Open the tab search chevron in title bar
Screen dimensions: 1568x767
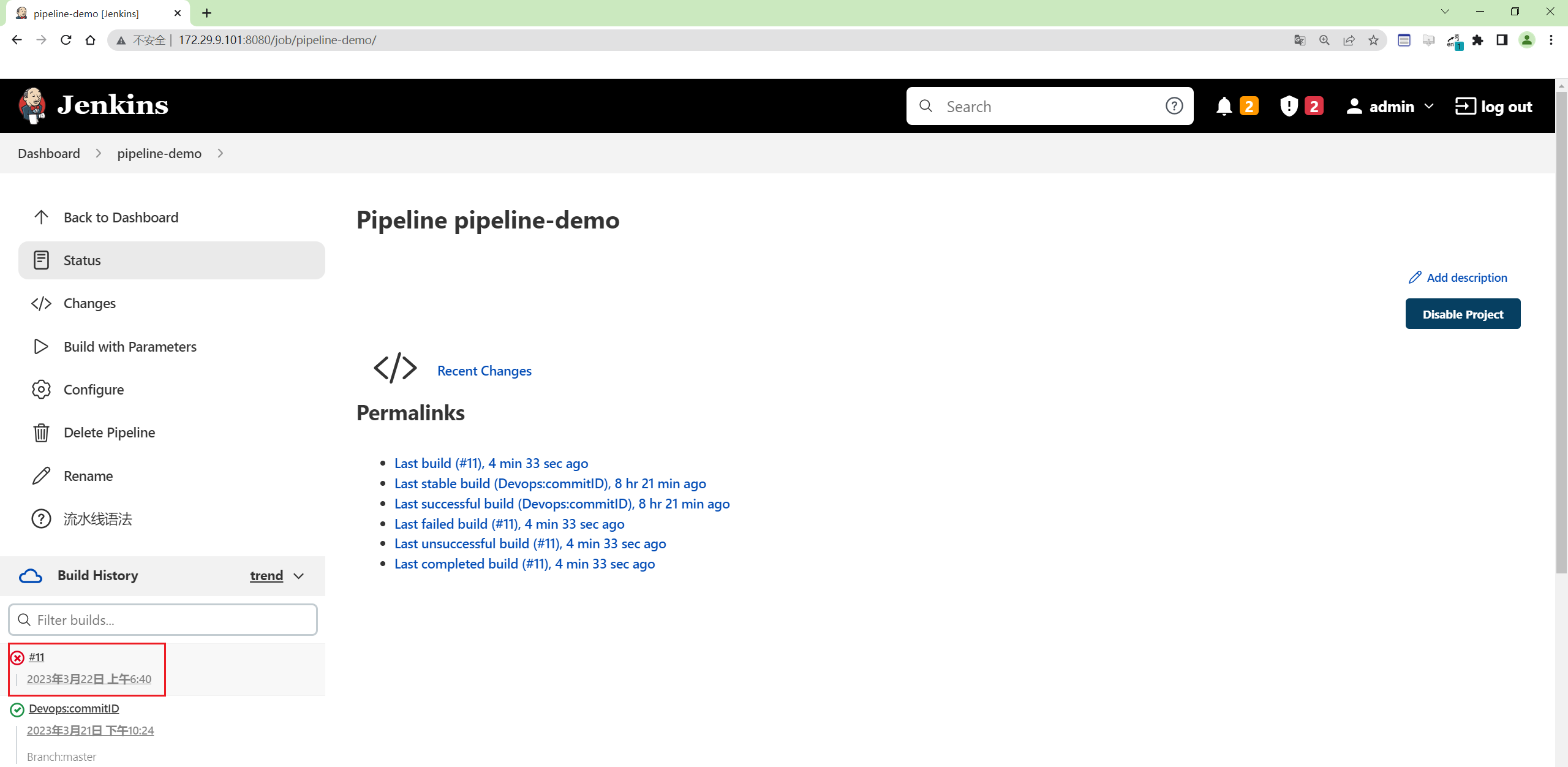1445,12
